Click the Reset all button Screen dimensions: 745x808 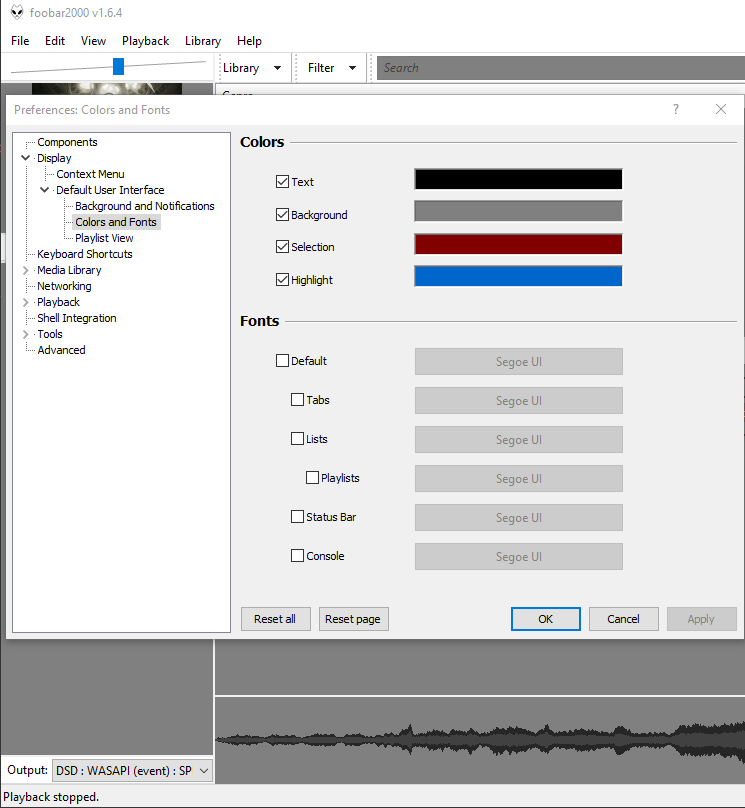coord(276,619)
